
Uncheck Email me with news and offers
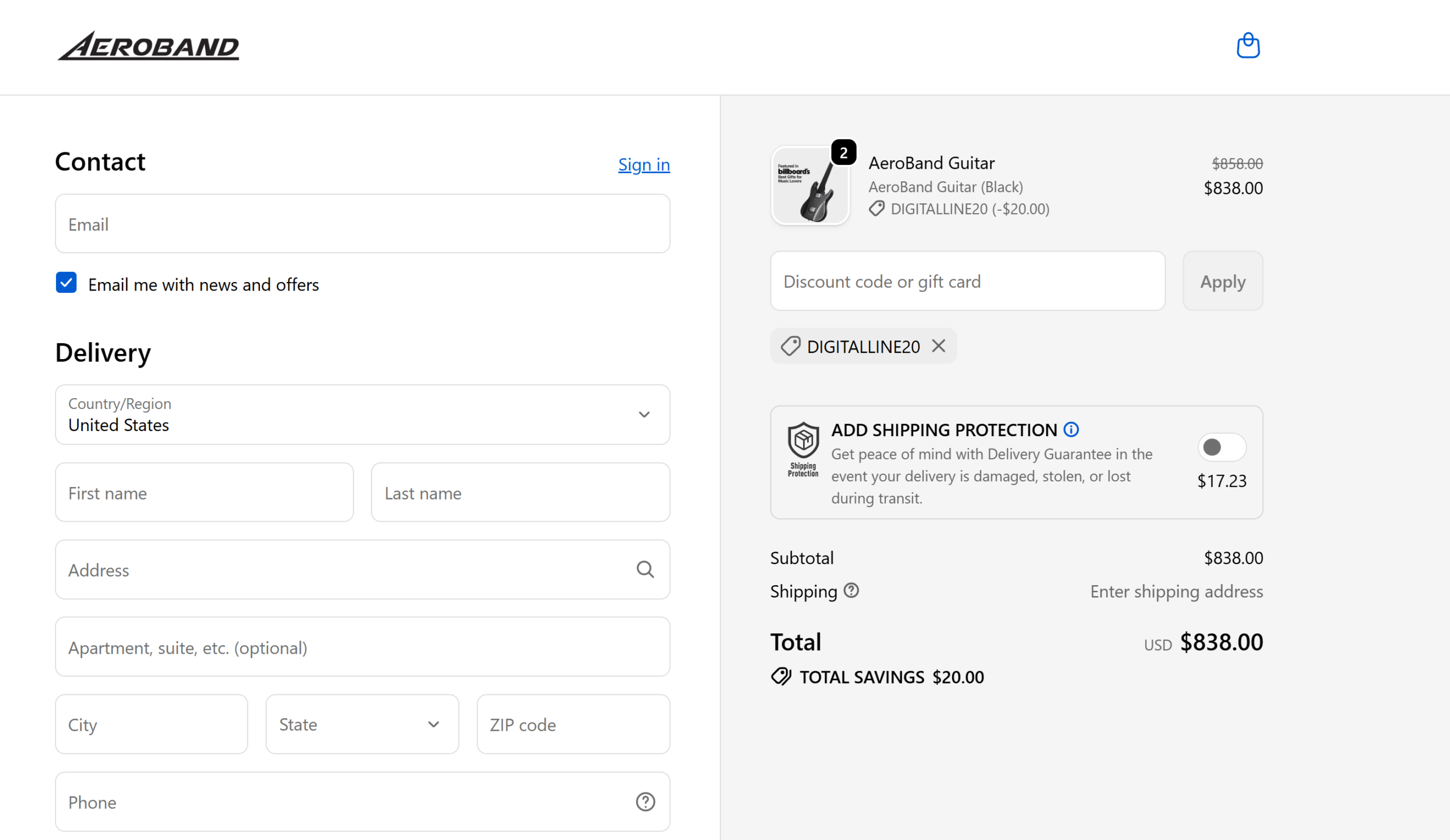[66, 283]
